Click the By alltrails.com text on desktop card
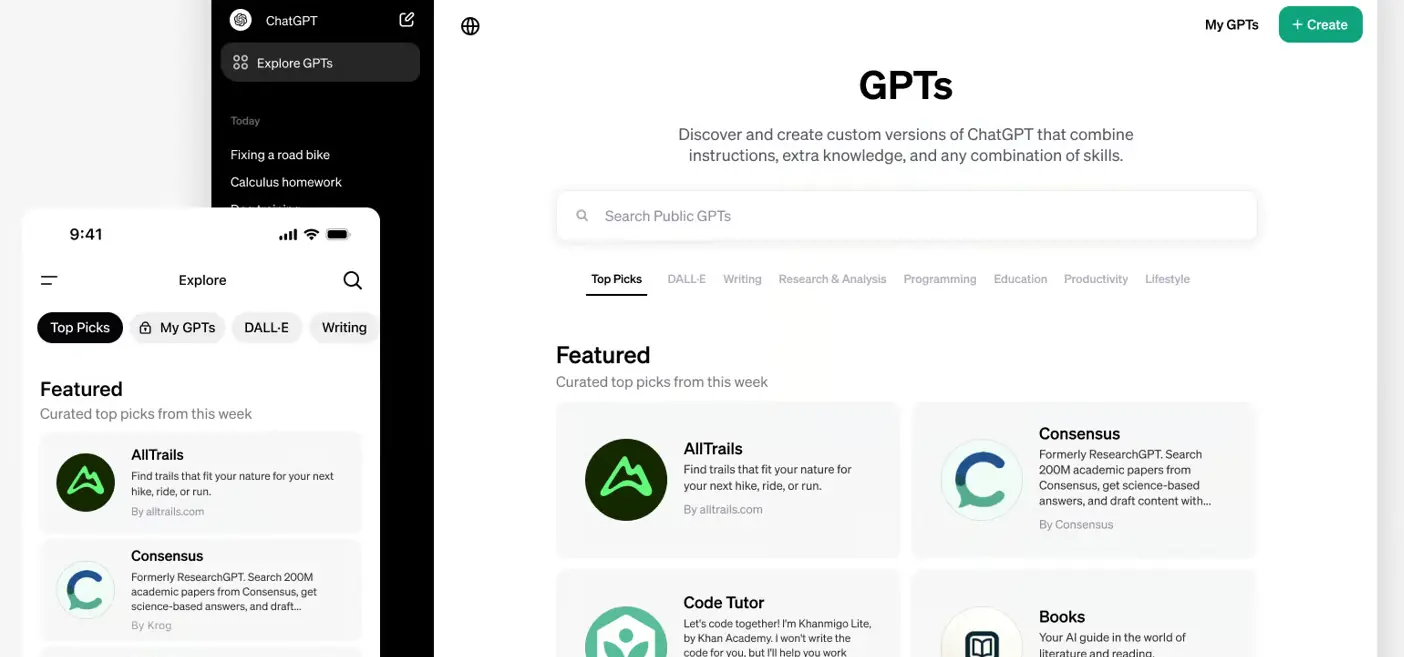Viewport: 1404px width, 657px height. 723,510
